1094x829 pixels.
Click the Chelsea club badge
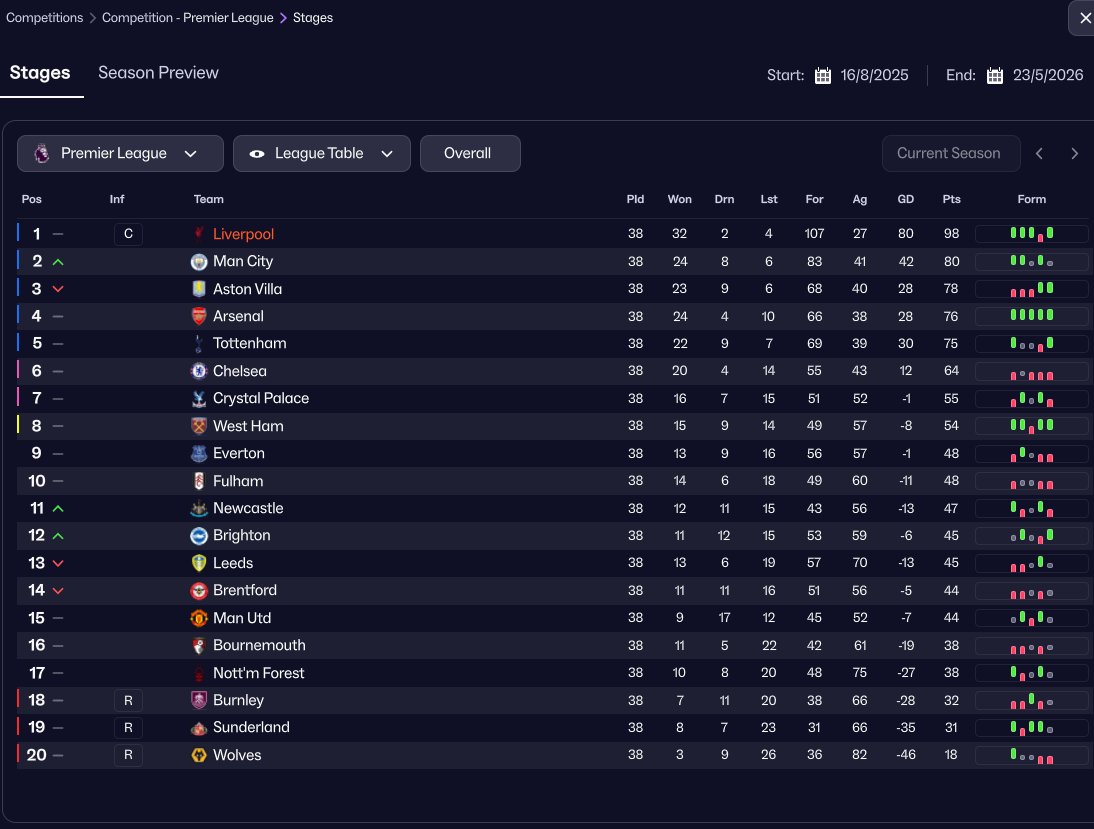[x=199, y=371]
